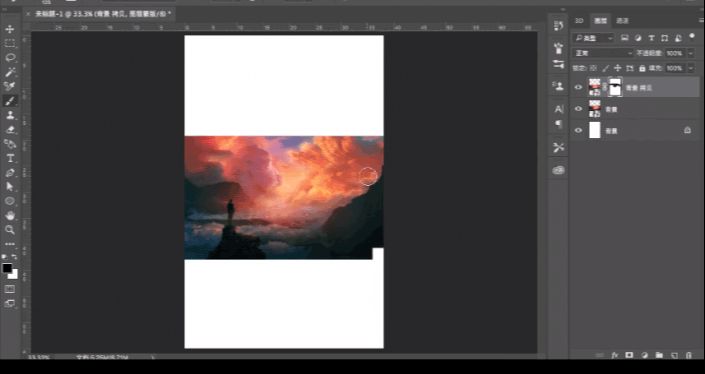The width and height of the screenshot is (705, 374).
Task: Select layer mask thumbnail on 背景 拷贝
Action: coord(615,87)
